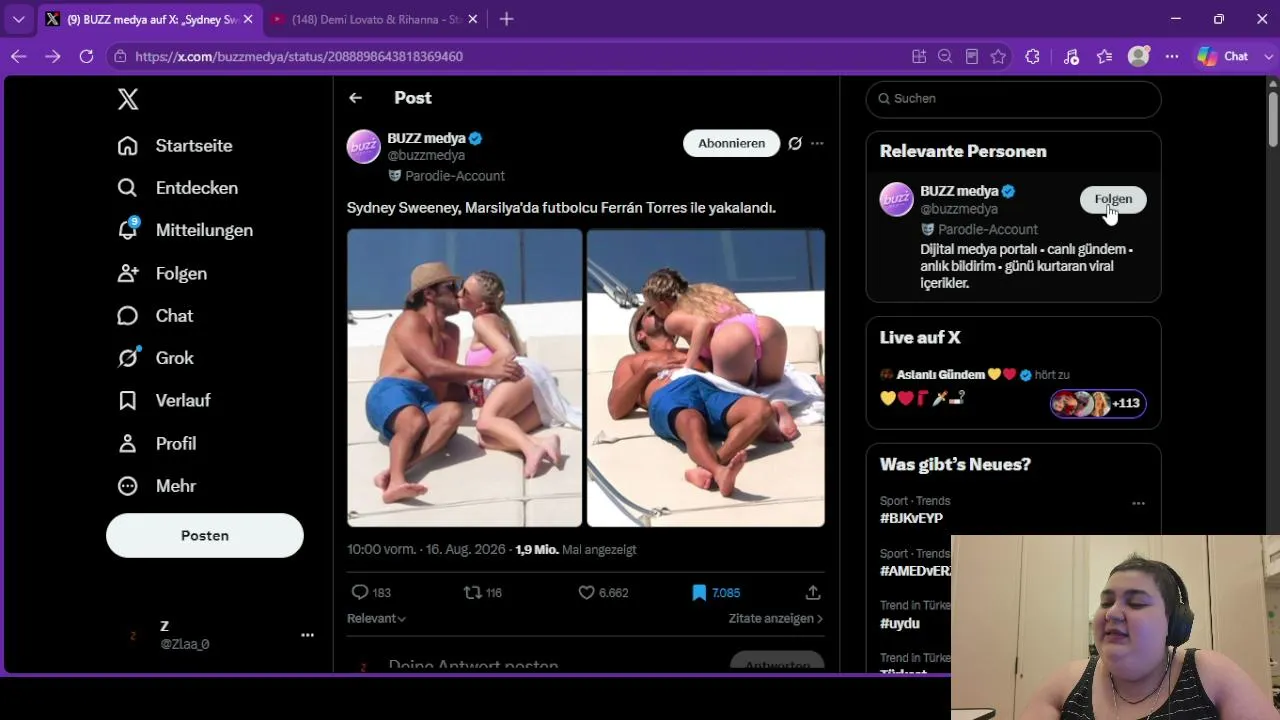Open BUZZ medya avatar in the post header
This screenshot has height=720, width=1280.
pos(364,146)
